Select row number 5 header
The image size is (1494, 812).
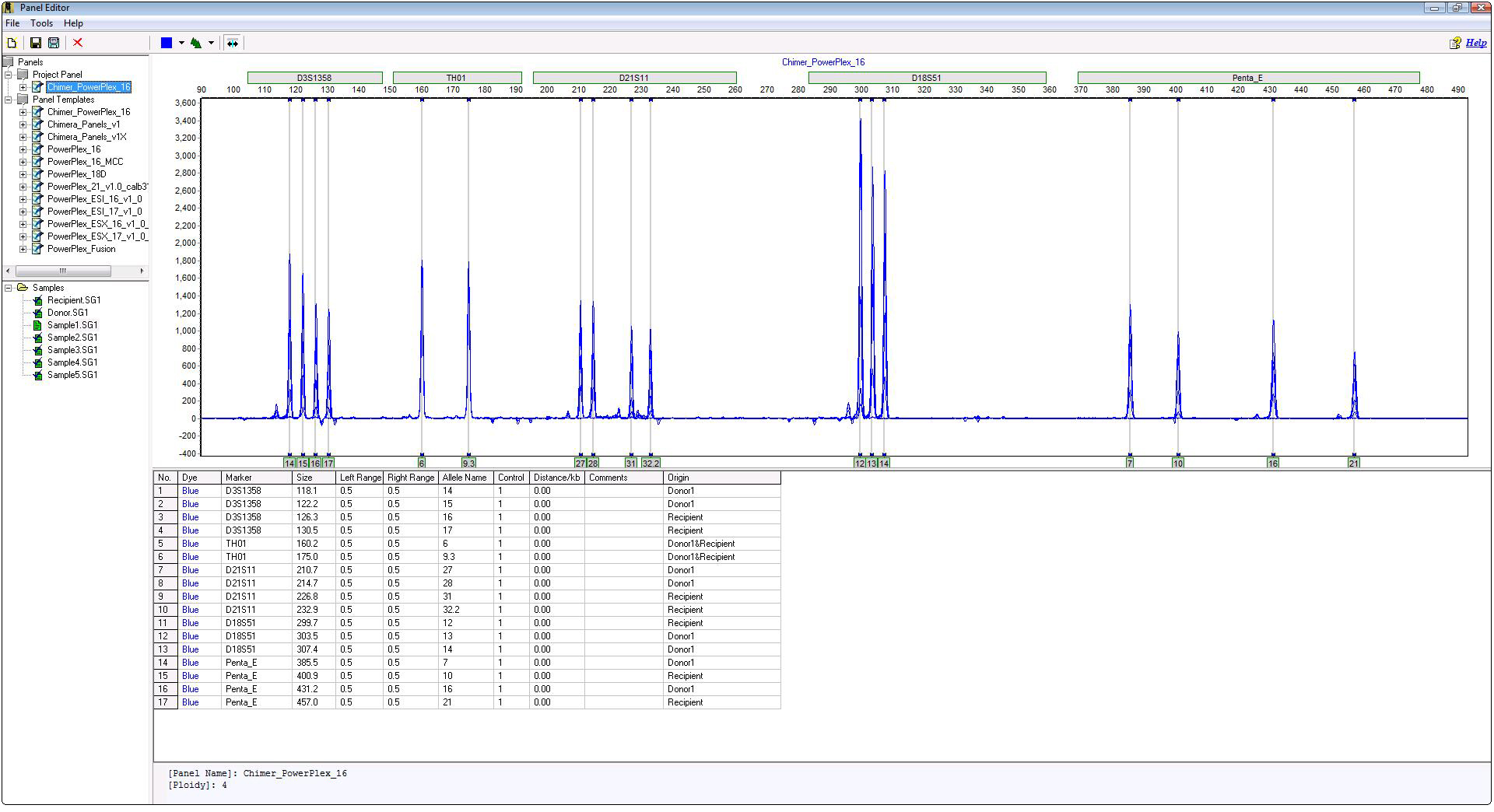click(x=166, y=544)
